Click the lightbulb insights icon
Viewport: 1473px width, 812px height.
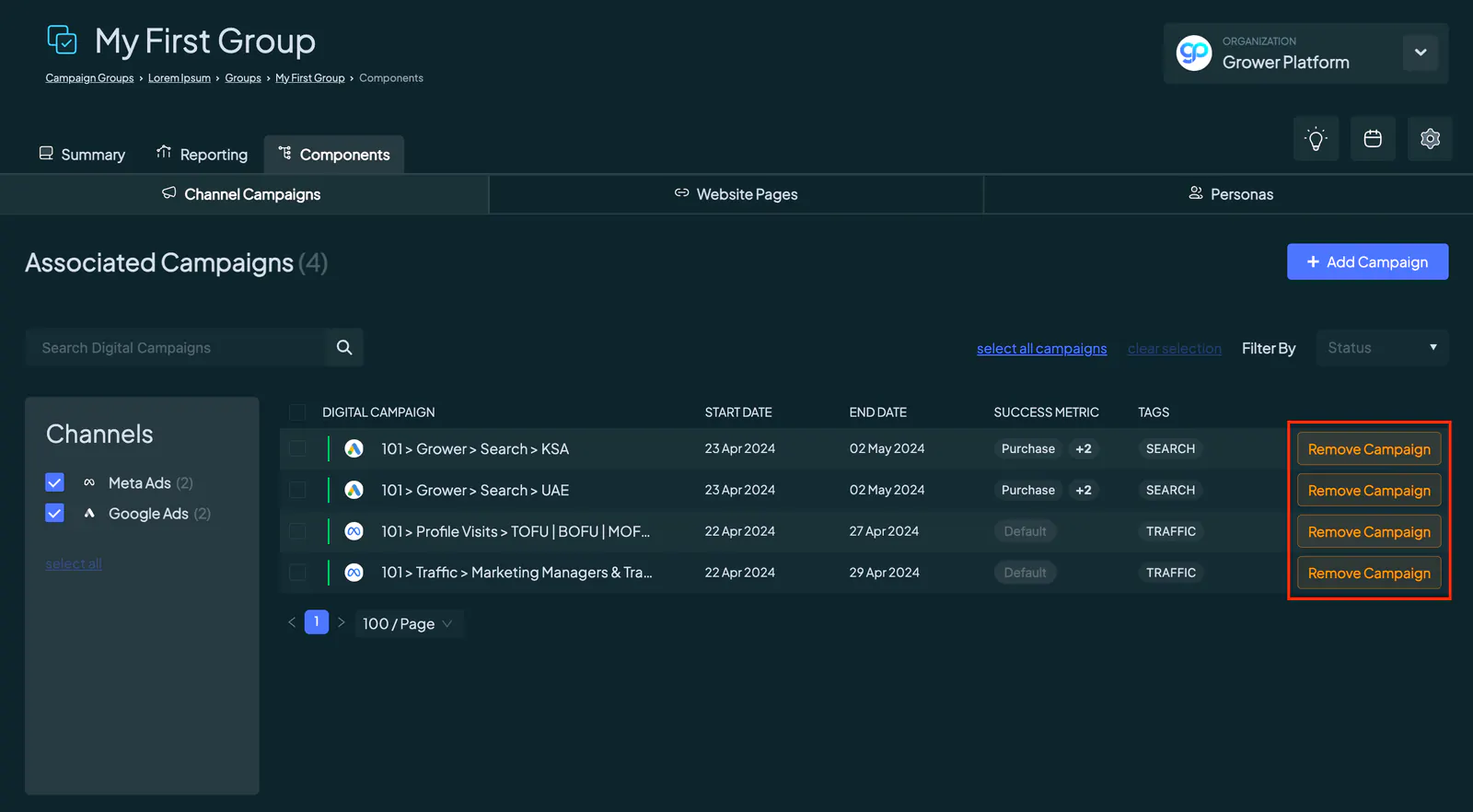(1316, 139)
